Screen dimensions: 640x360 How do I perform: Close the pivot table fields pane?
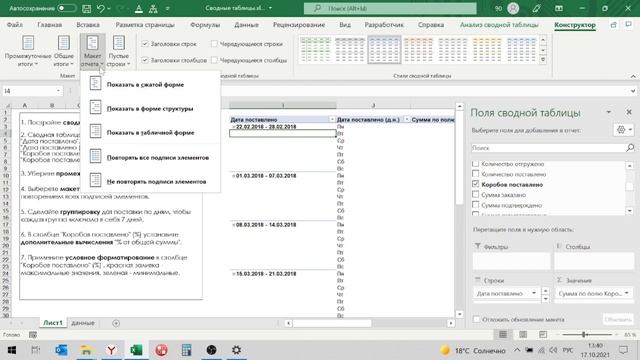coord(629,112)
